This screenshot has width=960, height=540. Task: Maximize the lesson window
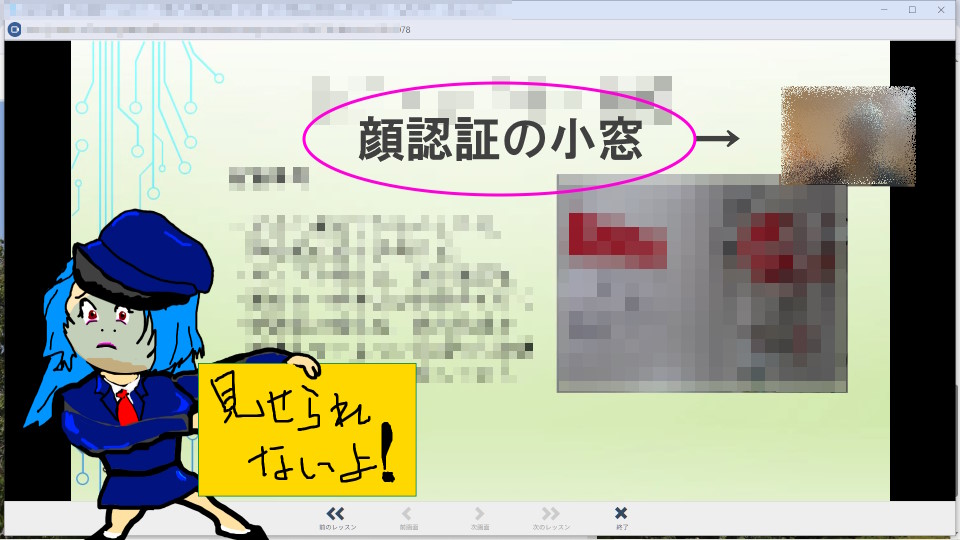click(912, 9)
